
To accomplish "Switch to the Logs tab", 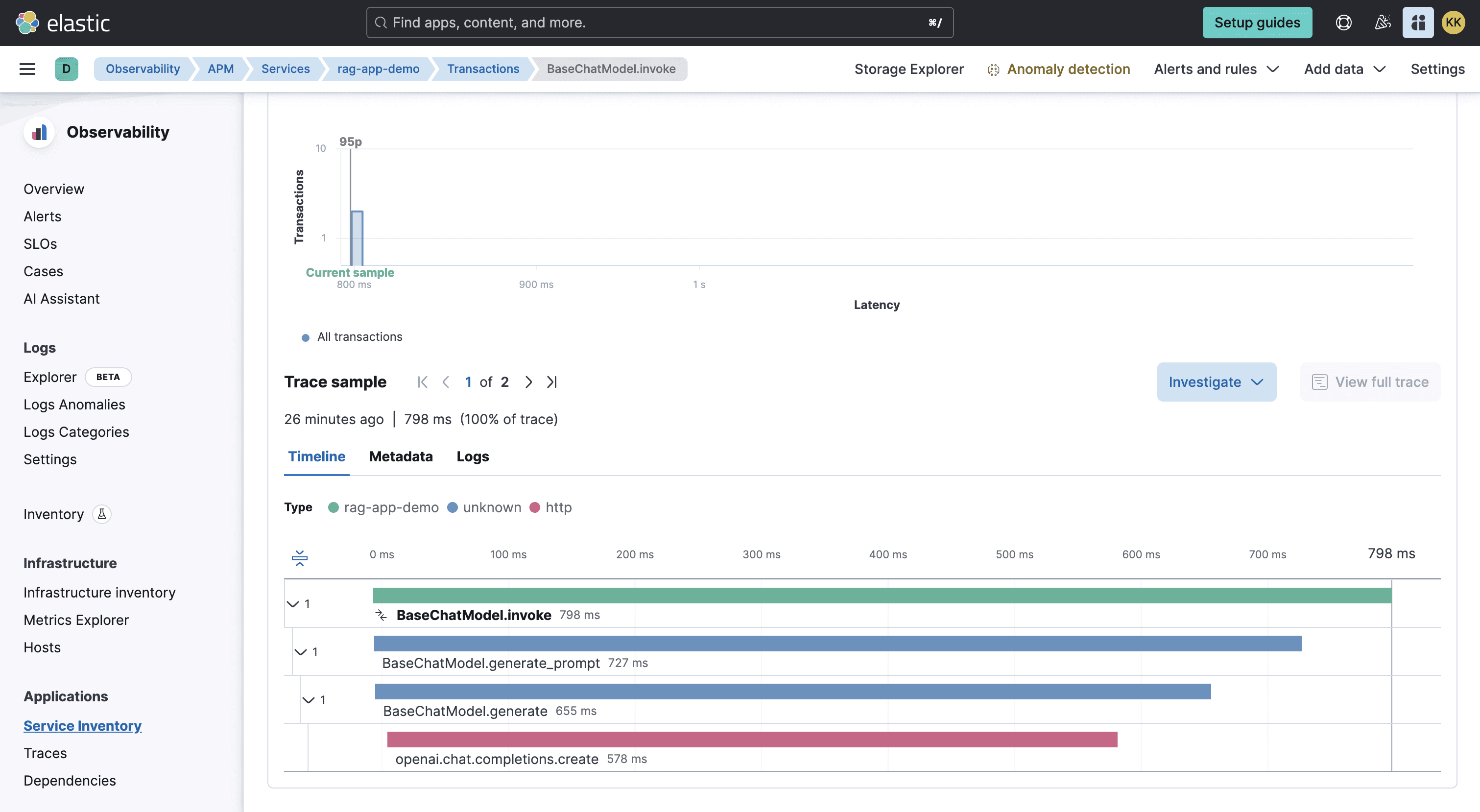I will pyautogui.click(x=472, y=456).
